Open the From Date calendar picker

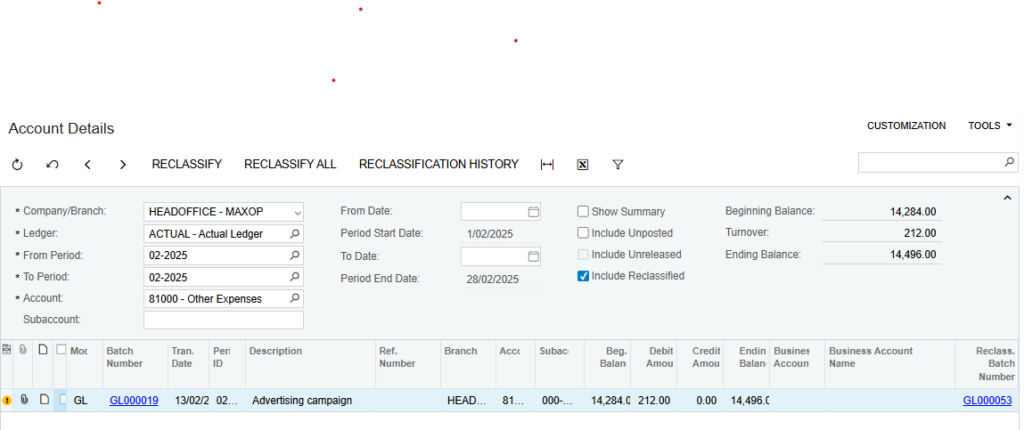click(x=533, y=212)
